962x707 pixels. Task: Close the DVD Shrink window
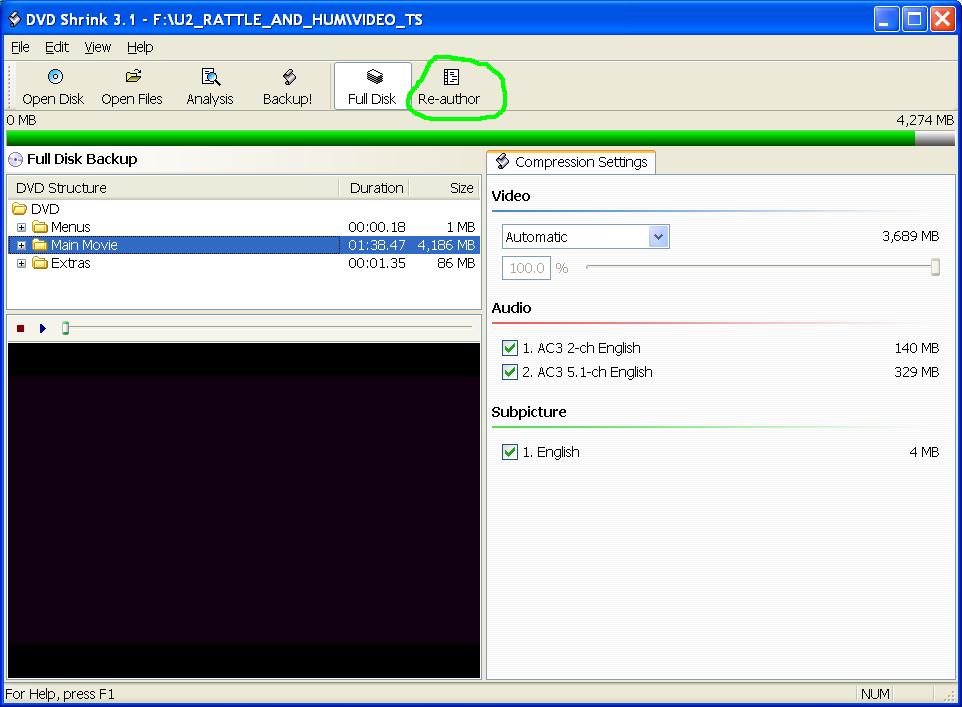coord(943,20)
